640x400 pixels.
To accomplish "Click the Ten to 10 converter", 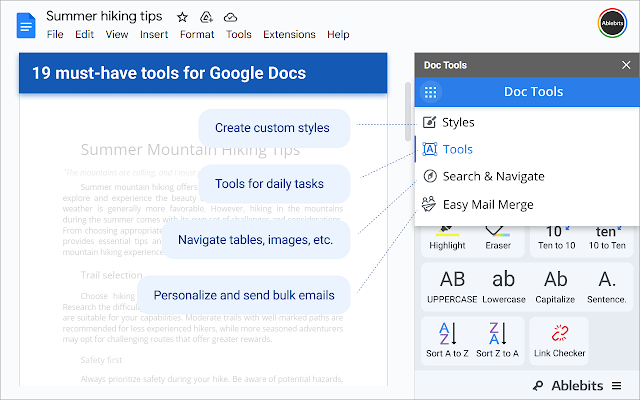I will [556, 238].
